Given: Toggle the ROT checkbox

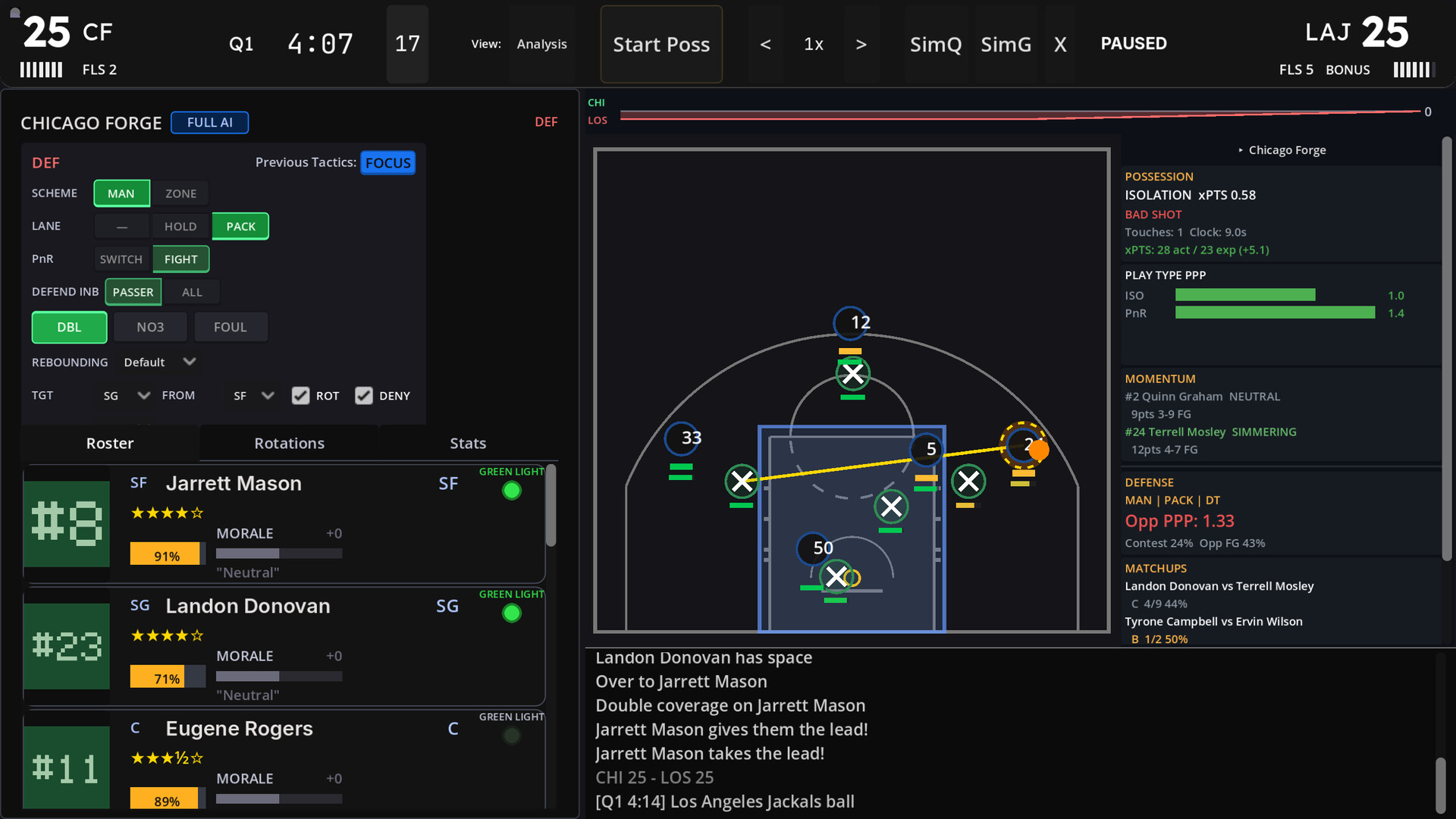Looking at the screenshot, I should pos(300,396).
